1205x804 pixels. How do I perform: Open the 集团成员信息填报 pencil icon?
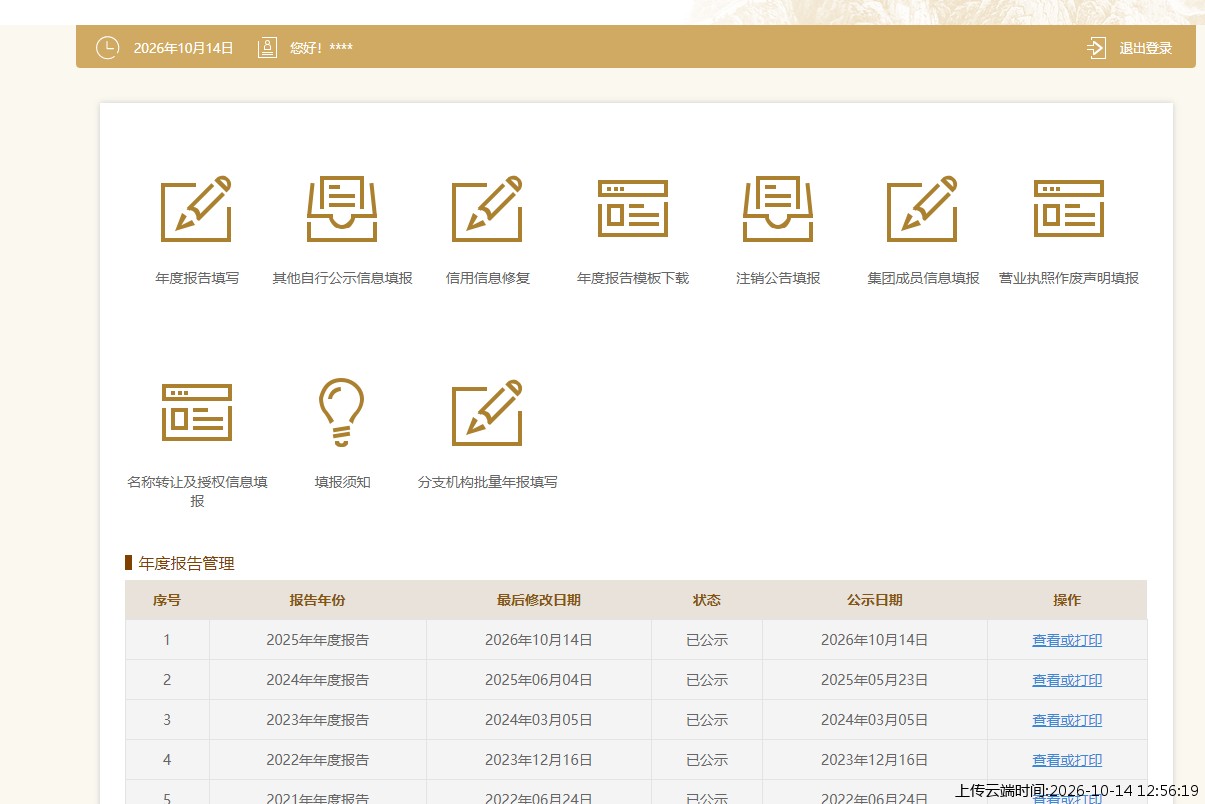point(923,209)
